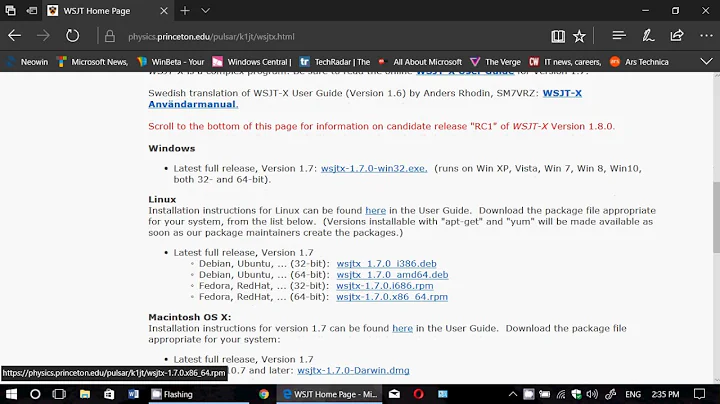720x404 pixels.
Task: Open File Explorer taskbar icon
Action: coord(85,394)
